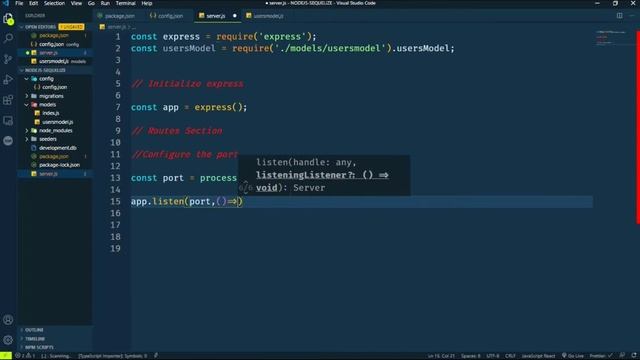Collapse the NODEJS-SEQUELIZE project section
This screenshot has height=360, width=640.
click(x=22, y=70)
